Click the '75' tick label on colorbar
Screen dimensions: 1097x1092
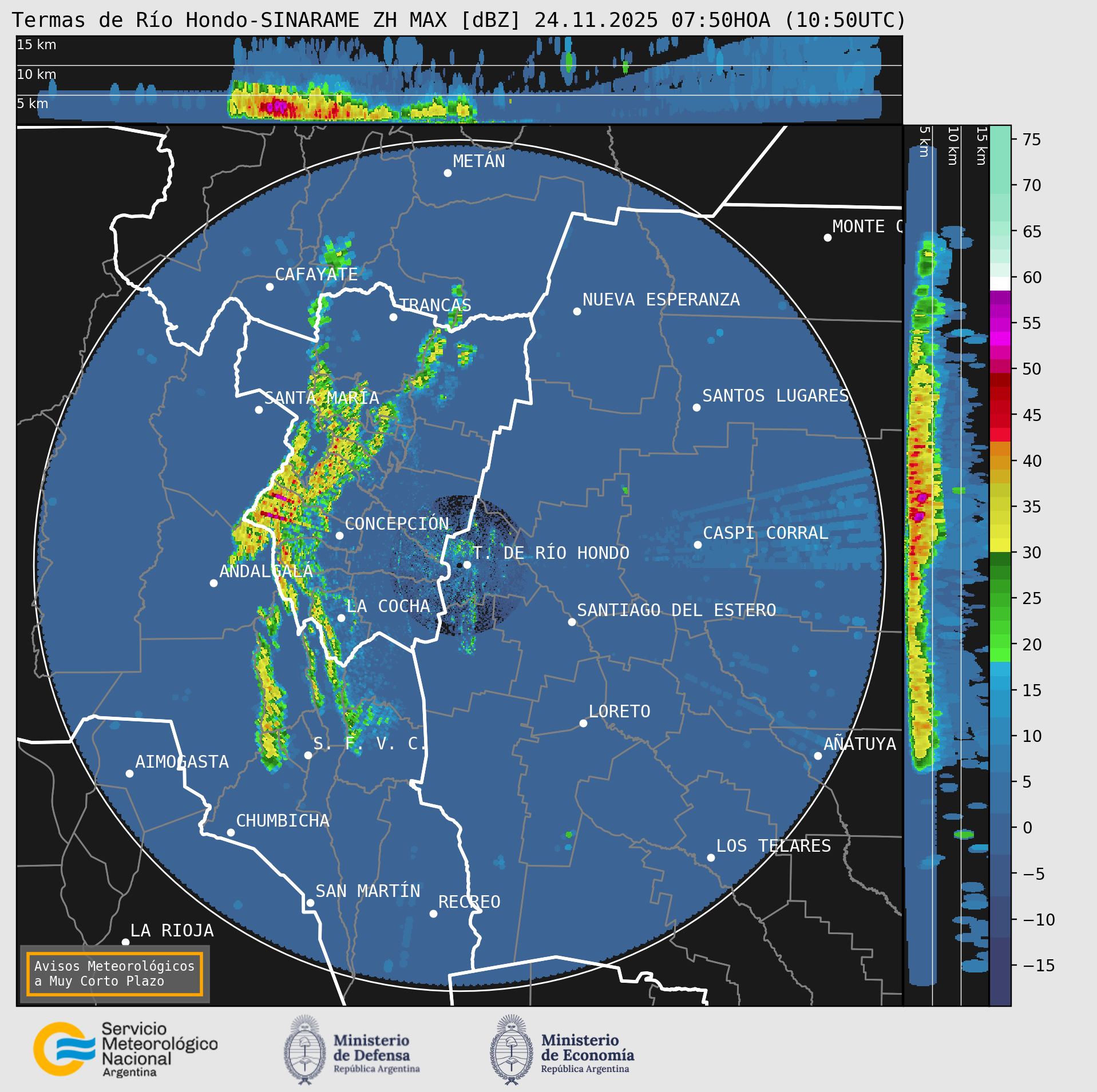point(1032,140)
